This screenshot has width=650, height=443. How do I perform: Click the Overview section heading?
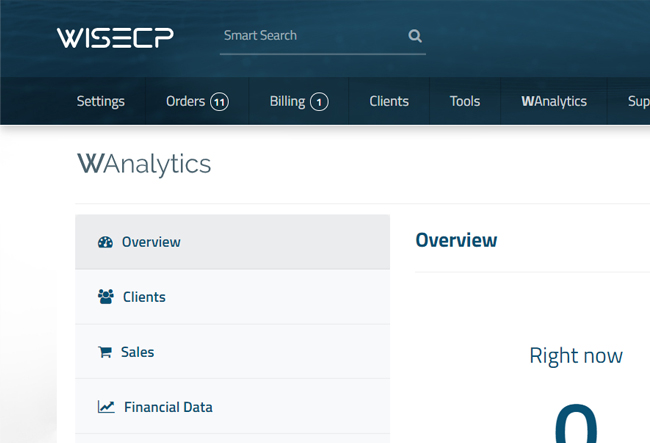click(456, 240)
